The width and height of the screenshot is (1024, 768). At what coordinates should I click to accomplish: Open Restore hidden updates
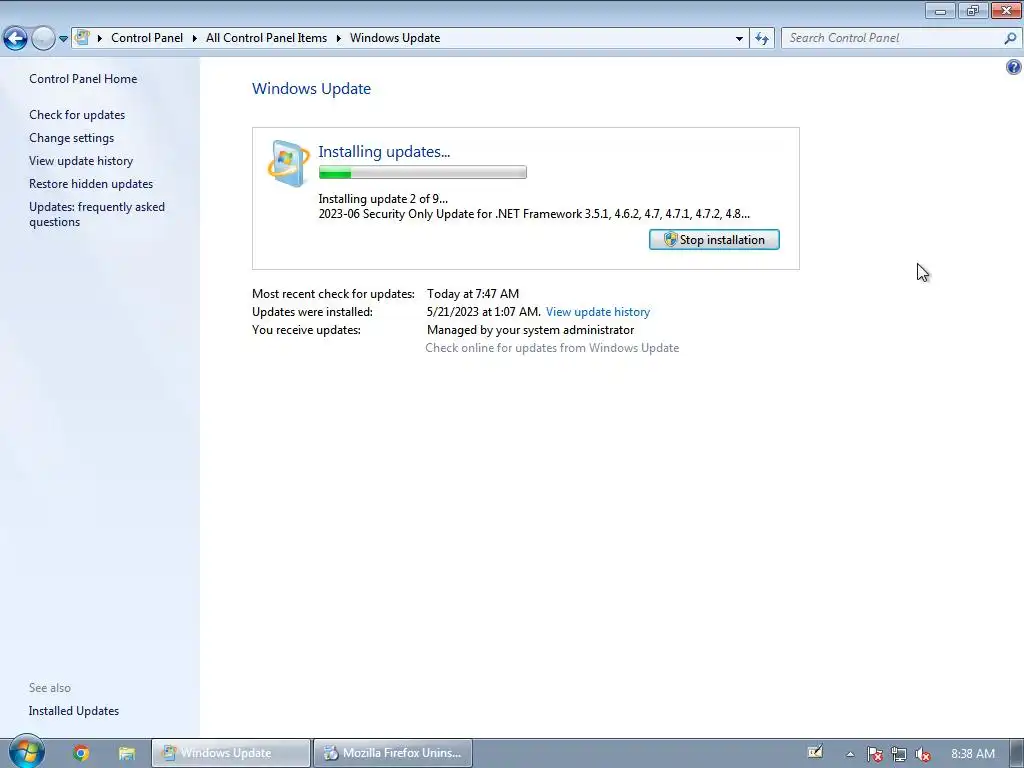pyautogui.click(x=91, y=184)
